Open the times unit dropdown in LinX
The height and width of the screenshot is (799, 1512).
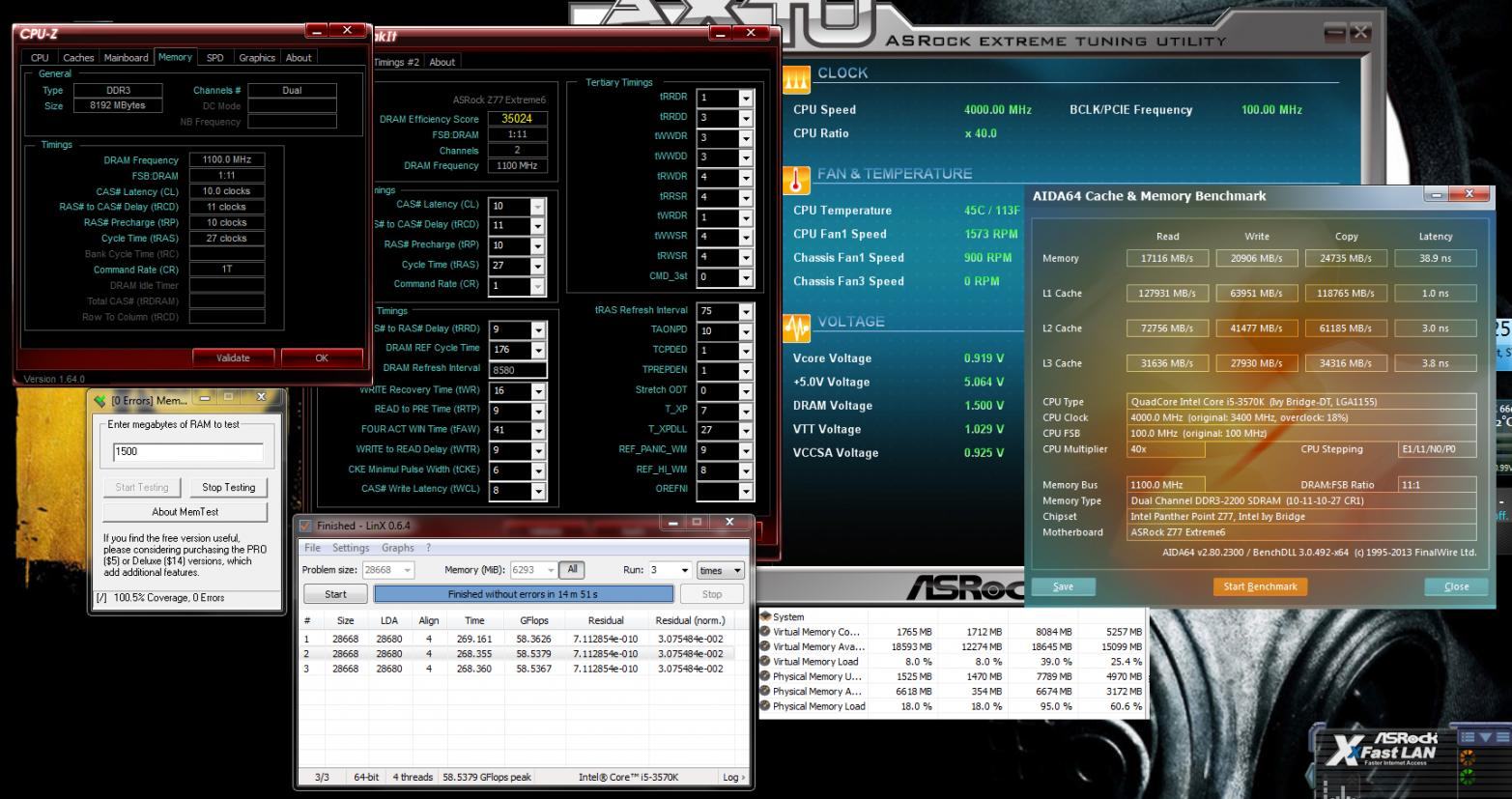(721, 570)
